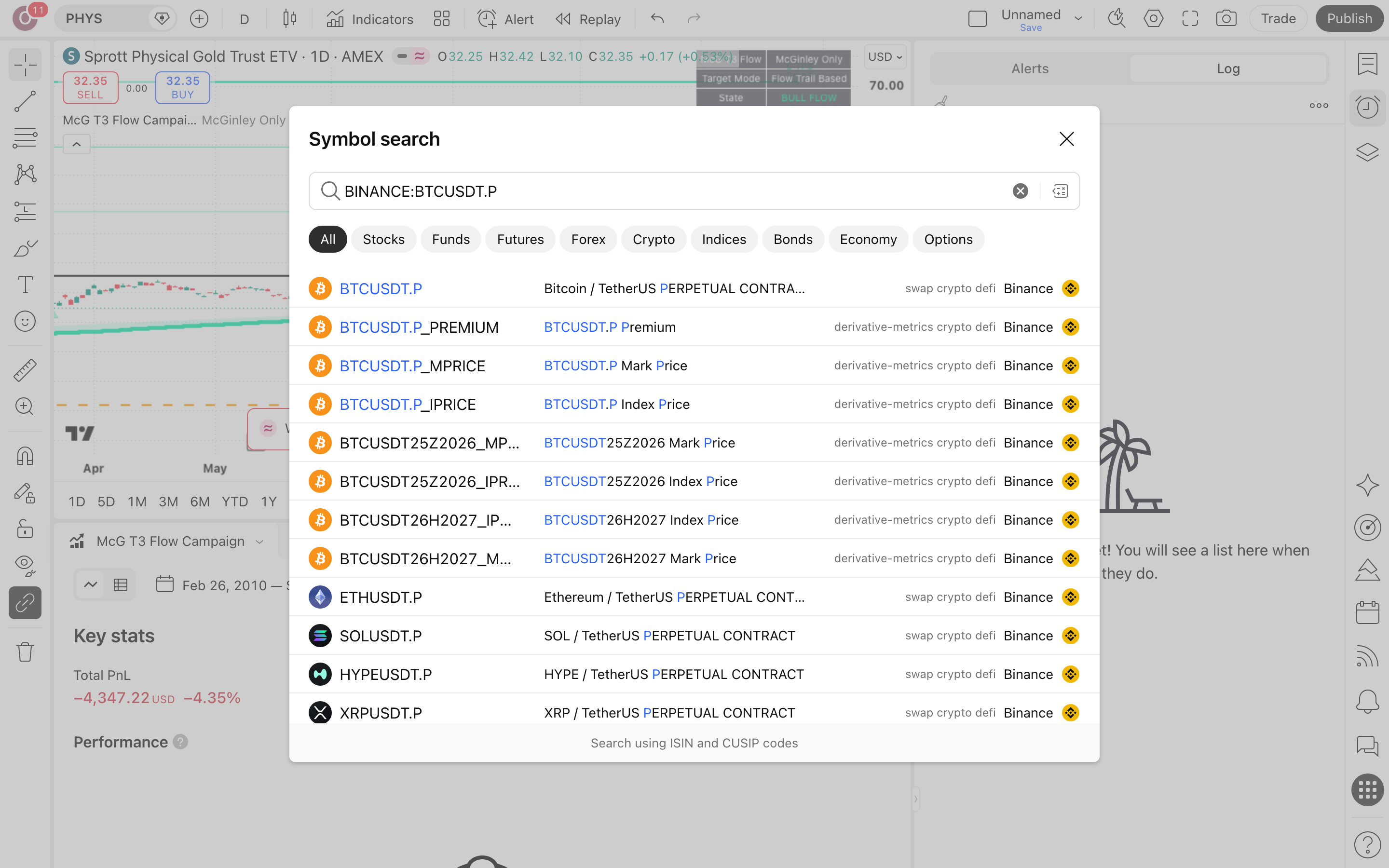The width and height of the screenshot is (1389, 868).
Task: Open the help center question icon
Action: point(1367,844)
